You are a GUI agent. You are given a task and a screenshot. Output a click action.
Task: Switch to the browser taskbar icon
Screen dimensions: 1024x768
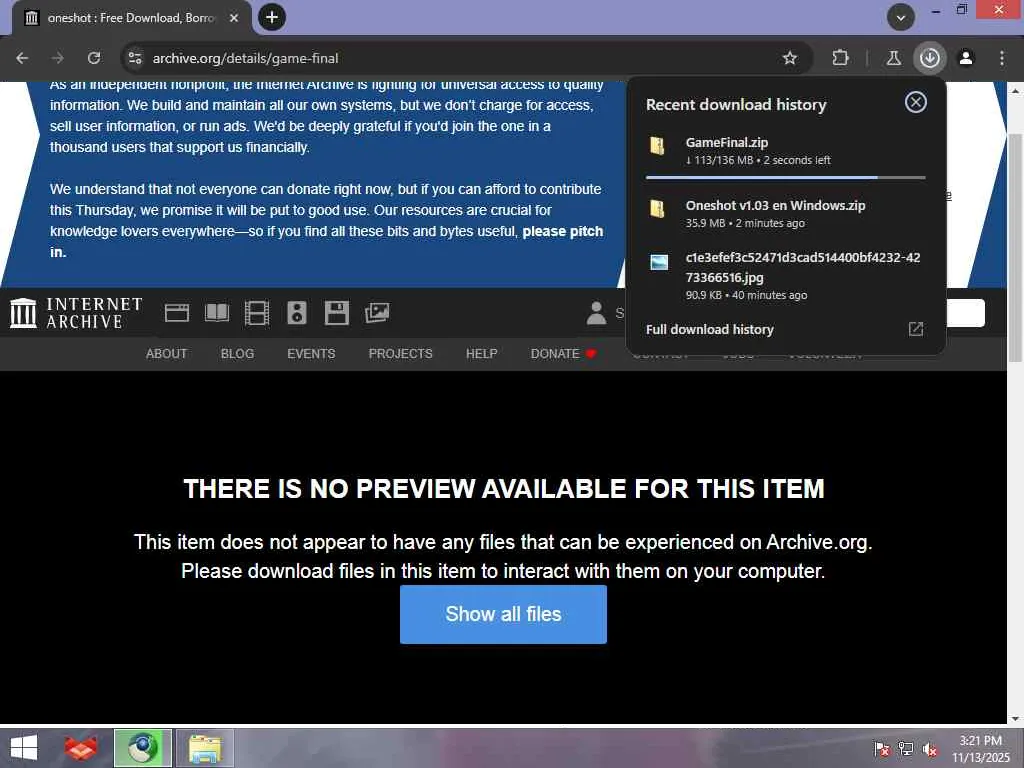[x=143, y=748]
